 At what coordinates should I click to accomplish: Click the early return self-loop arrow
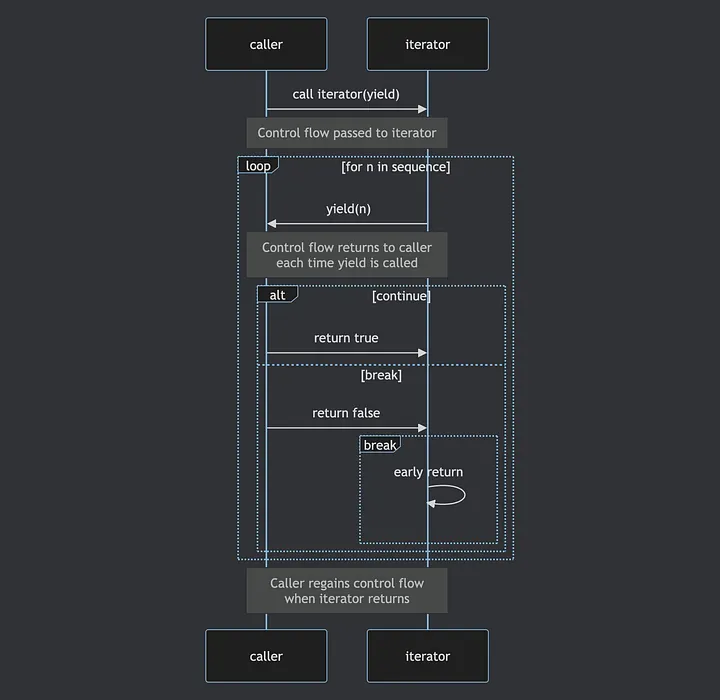pos(446,496)
